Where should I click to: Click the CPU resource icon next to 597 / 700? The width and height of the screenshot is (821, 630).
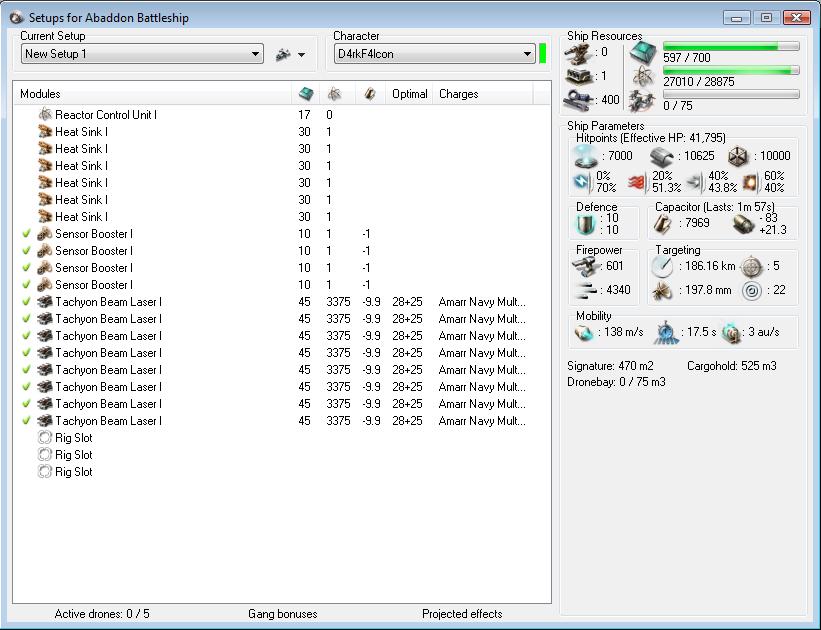click(642, 52)
